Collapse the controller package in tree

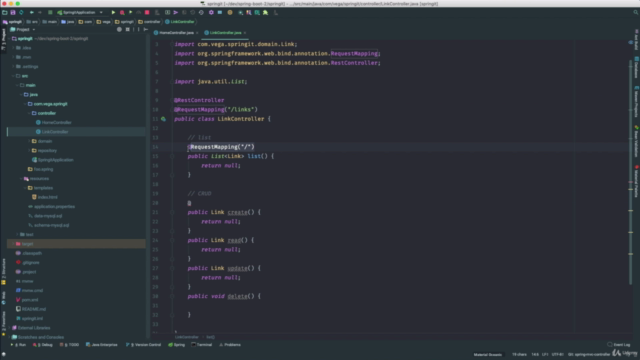point(29,113)
